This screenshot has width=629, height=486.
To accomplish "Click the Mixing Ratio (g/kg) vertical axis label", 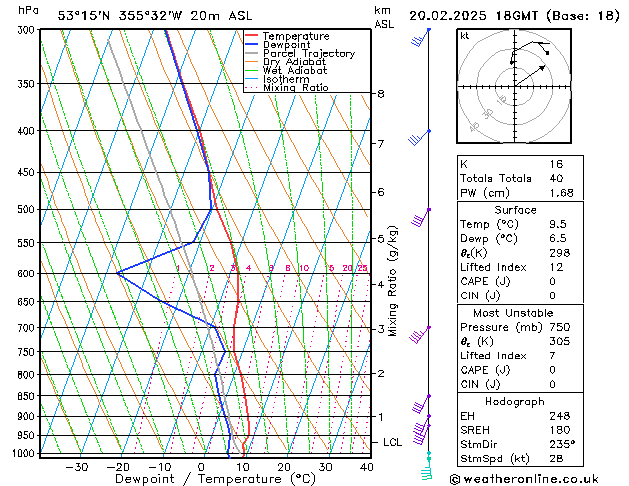I will point(393,281).
